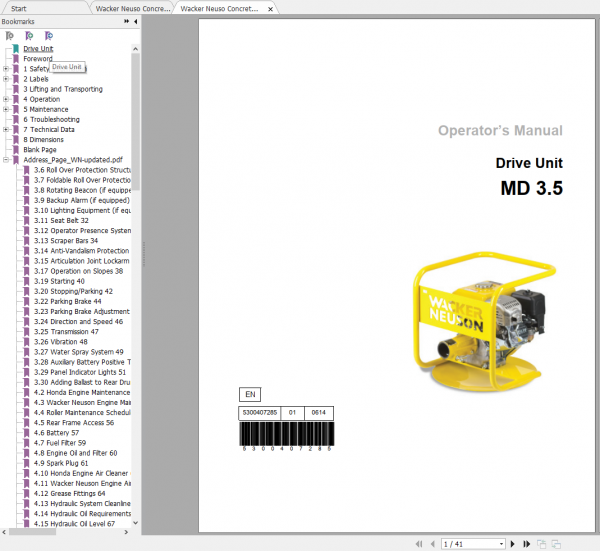The height and width of the screenshot is (551, 600).
Task: Open 3 Lifting and Transporting bookmark
Action: click(63, 89)
